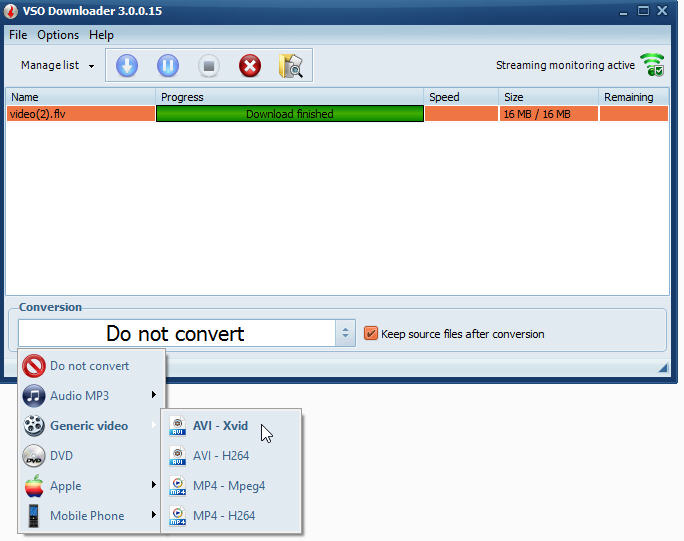The image size is (684, 541).
Task: Choose MP4 - H264 format
Action: click(231, 516)
